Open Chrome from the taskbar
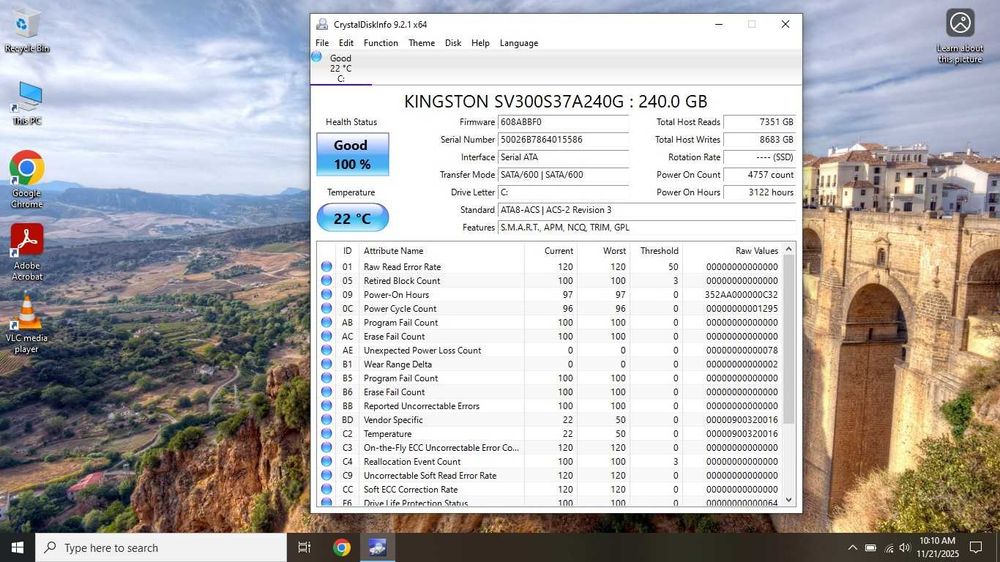 click(342, 547)
